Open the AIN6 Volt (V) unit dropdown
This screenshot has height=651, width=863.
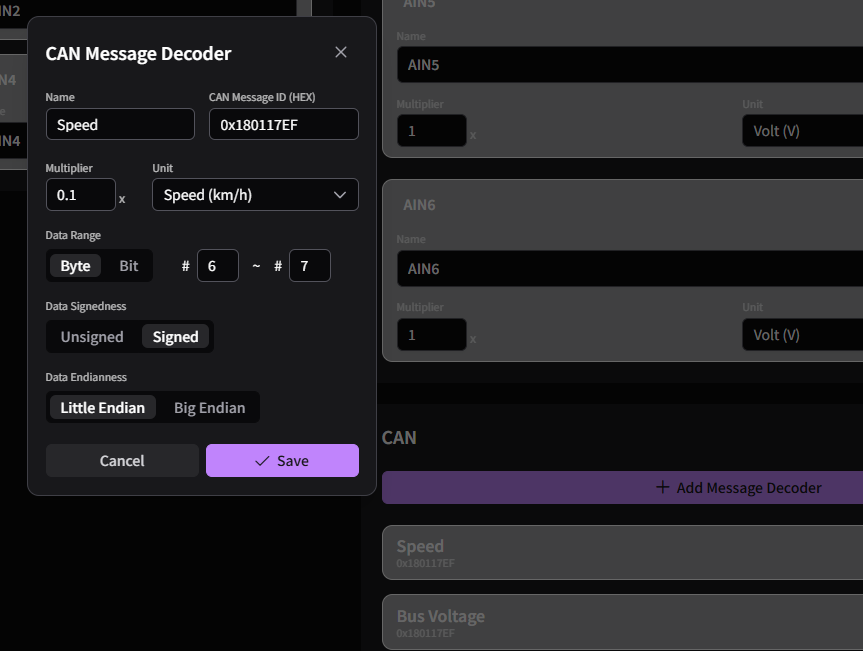tap(802, 335)
